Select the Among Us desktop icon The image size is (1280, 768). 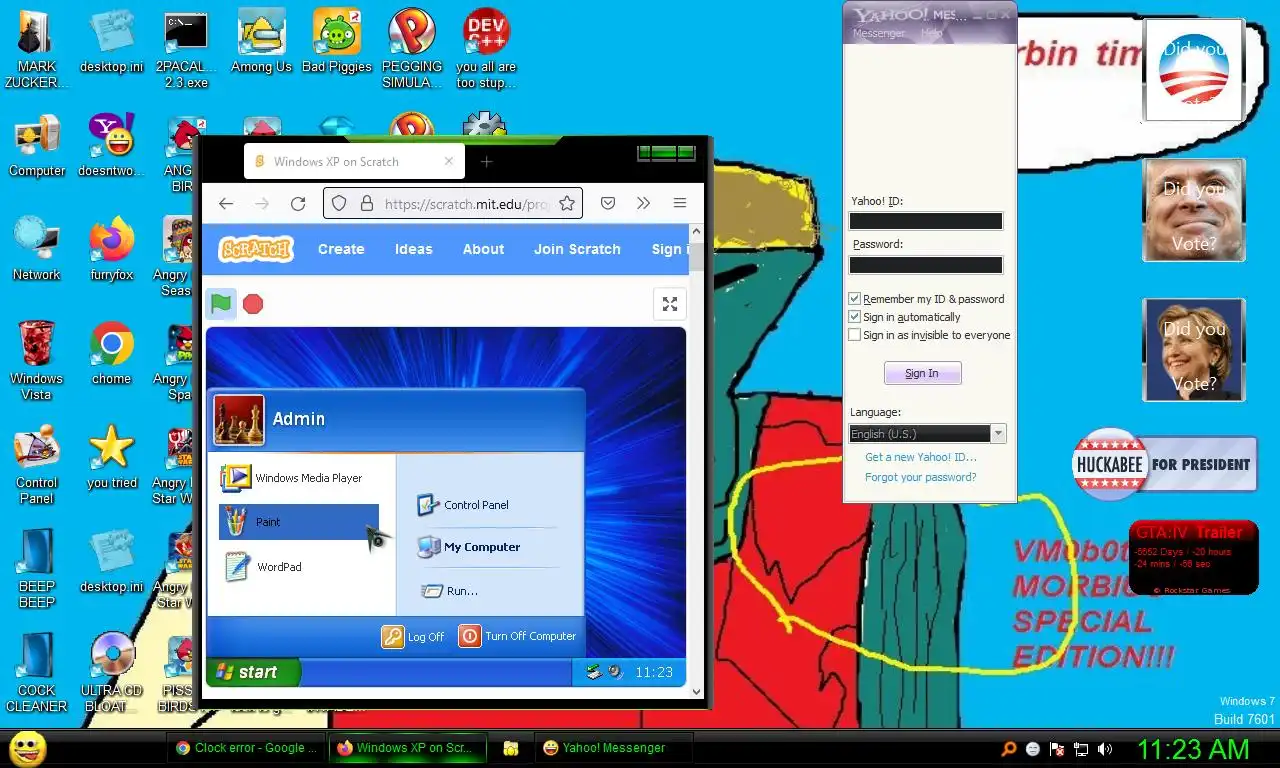[261, 41]
